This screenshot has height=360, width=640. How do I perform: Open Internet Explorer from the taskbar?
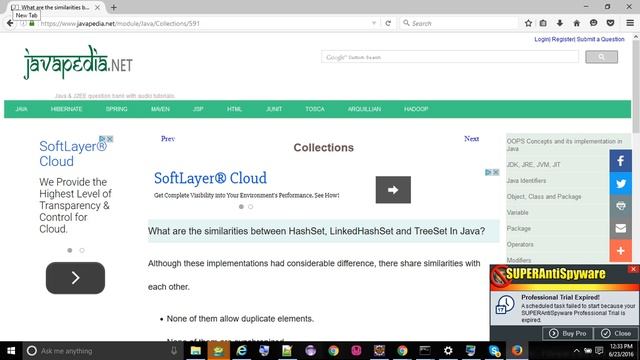click(x=241, y=351)
